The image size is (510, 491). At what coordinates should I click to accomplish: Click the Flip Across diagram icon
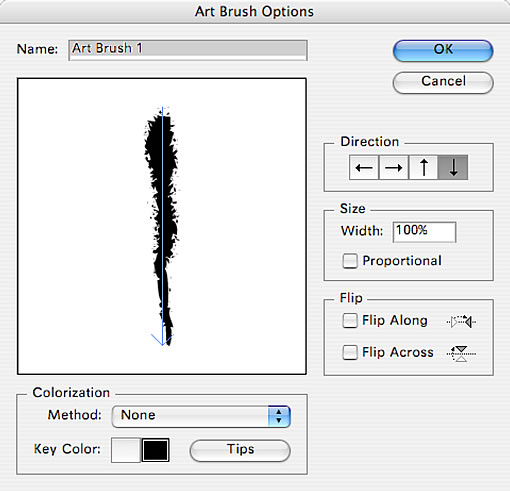pos(462,353)
